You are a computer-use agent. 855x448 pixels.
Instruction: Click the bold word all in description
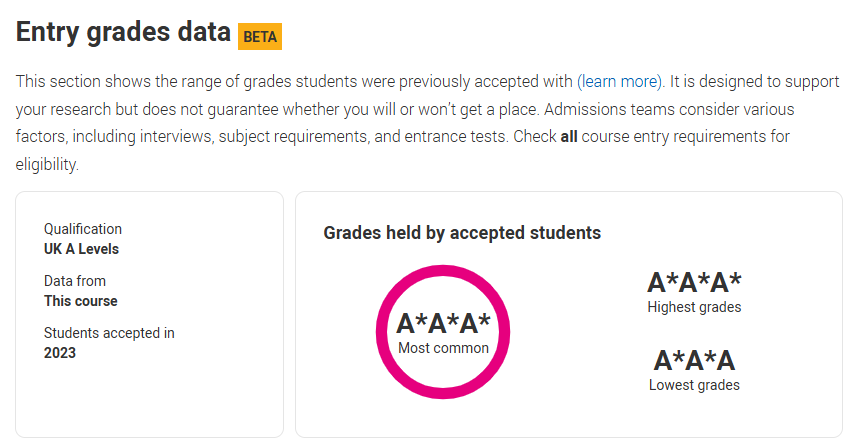coord(569,136)
